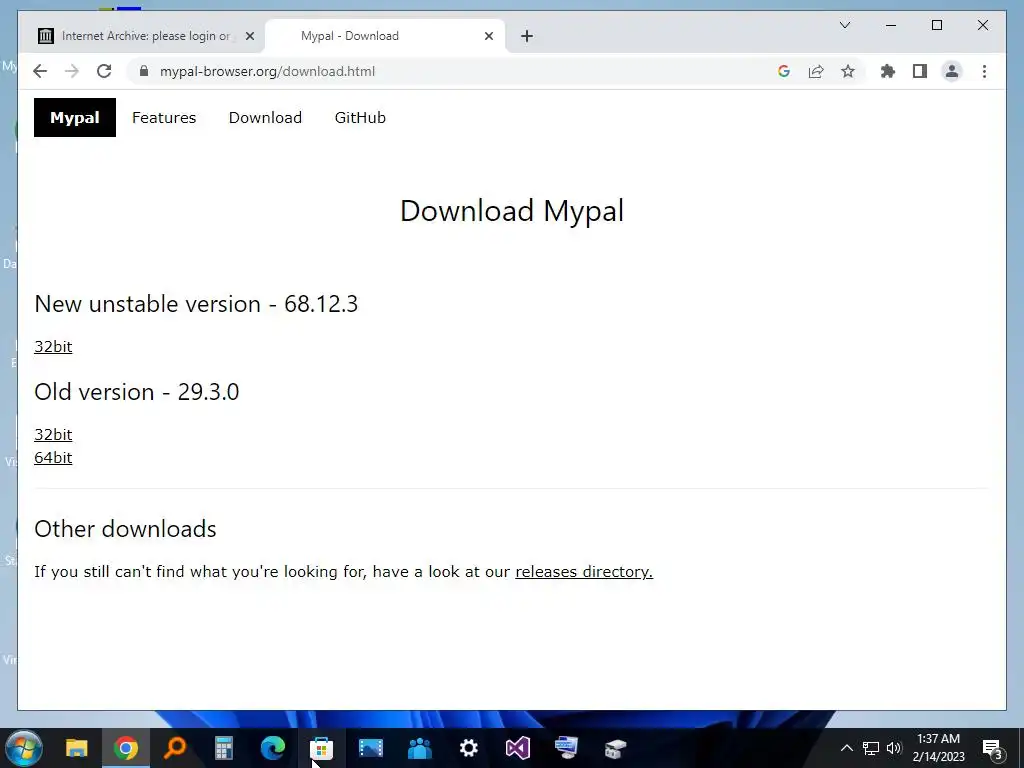Open the Photos app in taskbar
Screen dimensions: 1024x768
[x=370, y=748]
